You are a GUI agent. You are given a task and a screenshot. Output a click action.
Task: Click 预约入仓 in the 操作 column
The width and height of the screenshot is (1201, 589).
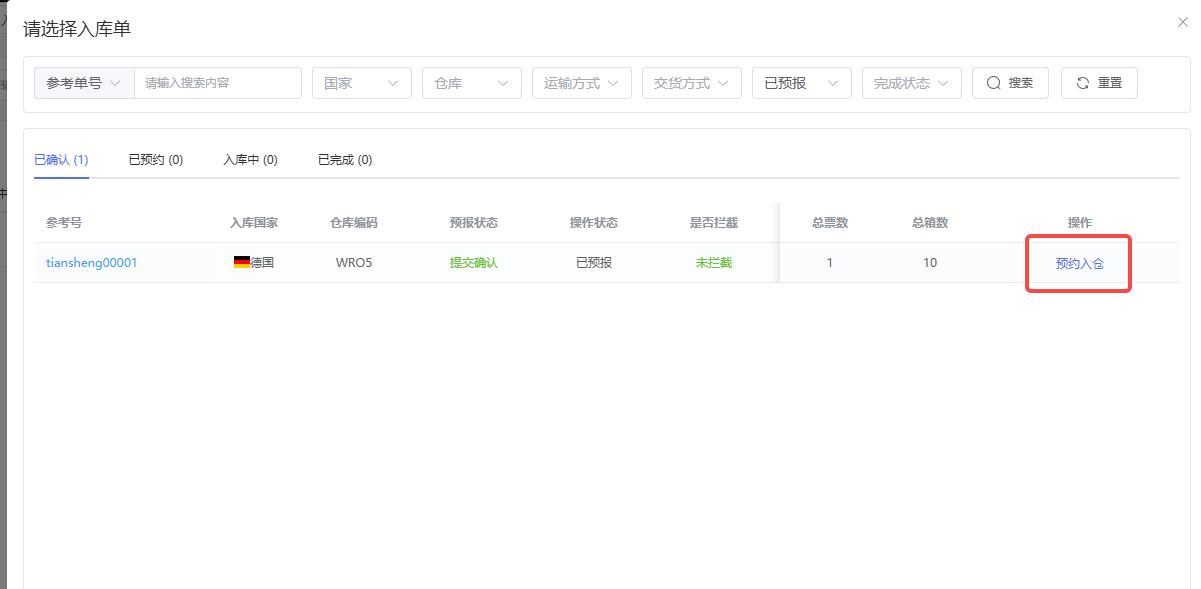pos(1079,264)
